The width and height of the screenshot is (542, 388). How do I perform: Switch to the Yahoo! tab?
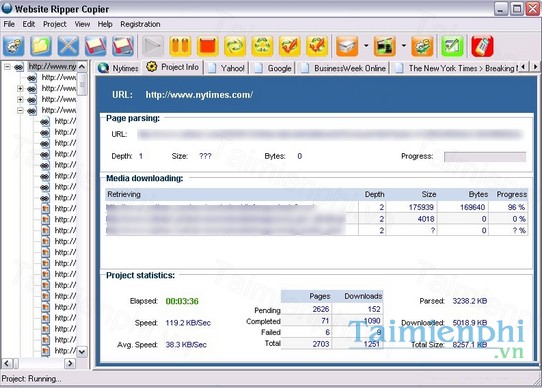pyautogui.click(x=226, y=68)
